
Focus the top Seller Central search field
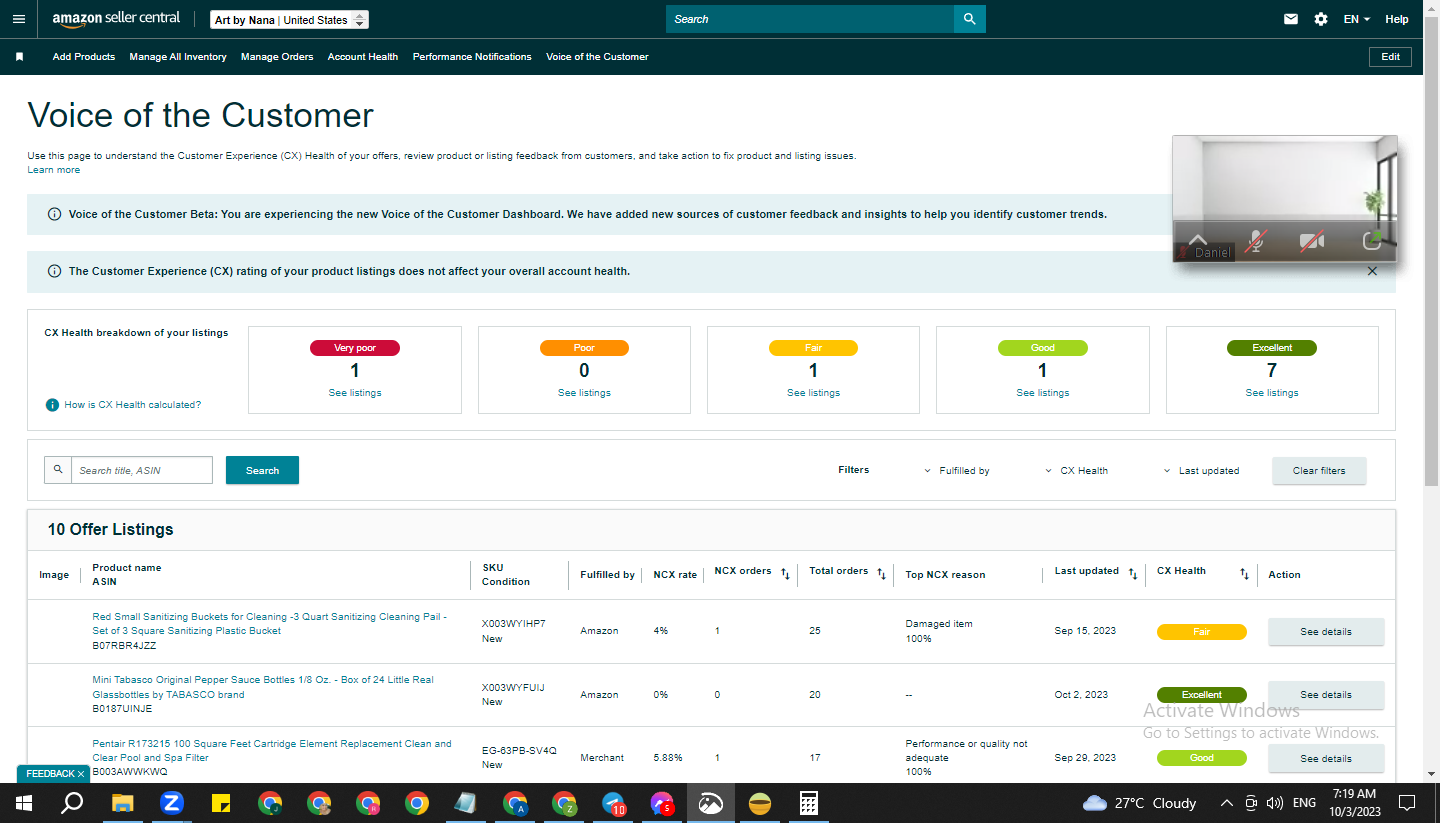pyautogui.click(x=810, y=19)
